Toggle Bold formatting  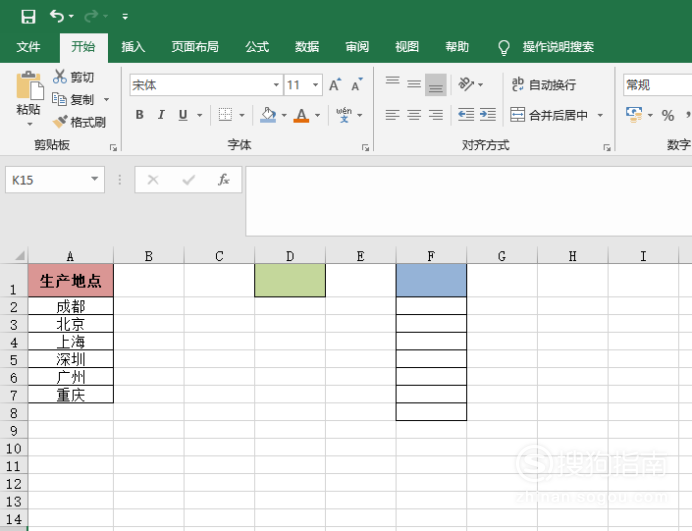coord(140,115)
